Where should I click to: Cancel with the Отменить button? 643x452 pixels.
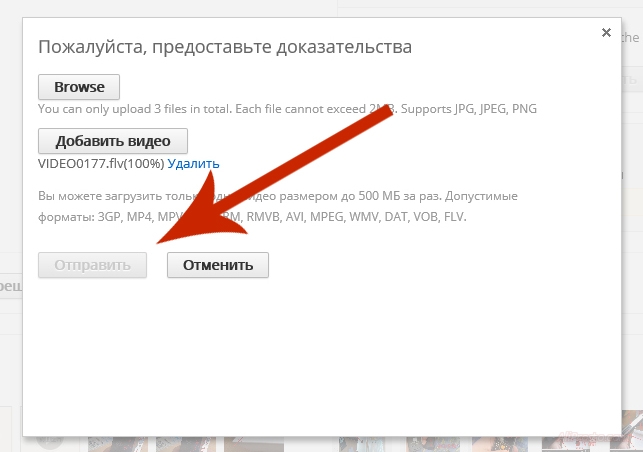pos(217,265)
